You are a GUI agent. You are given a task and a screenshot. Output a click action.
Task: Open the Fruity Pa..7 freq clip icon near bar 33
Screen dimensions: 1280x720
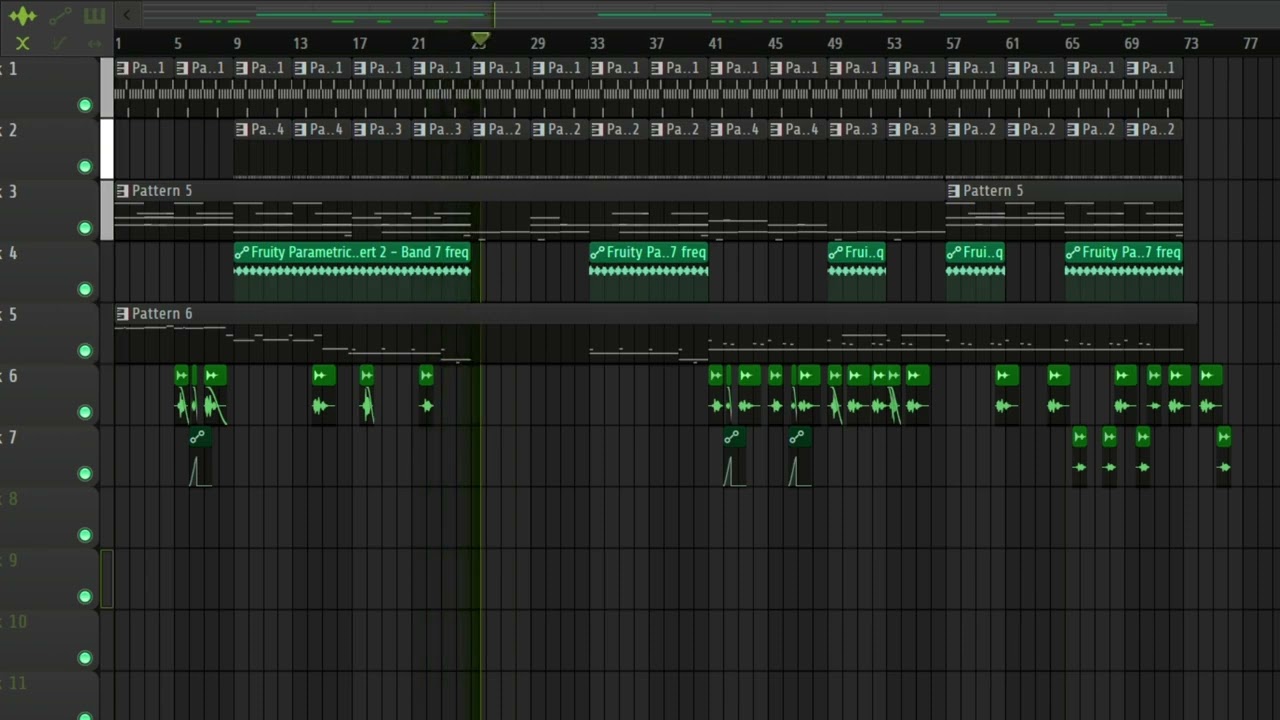[x=597, y=252]
